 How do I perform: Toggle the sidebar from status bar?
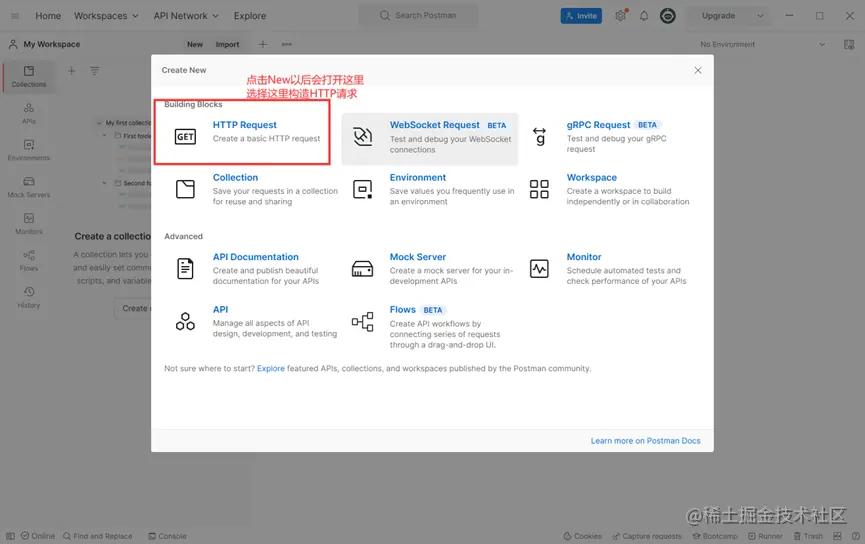(10, 536)
